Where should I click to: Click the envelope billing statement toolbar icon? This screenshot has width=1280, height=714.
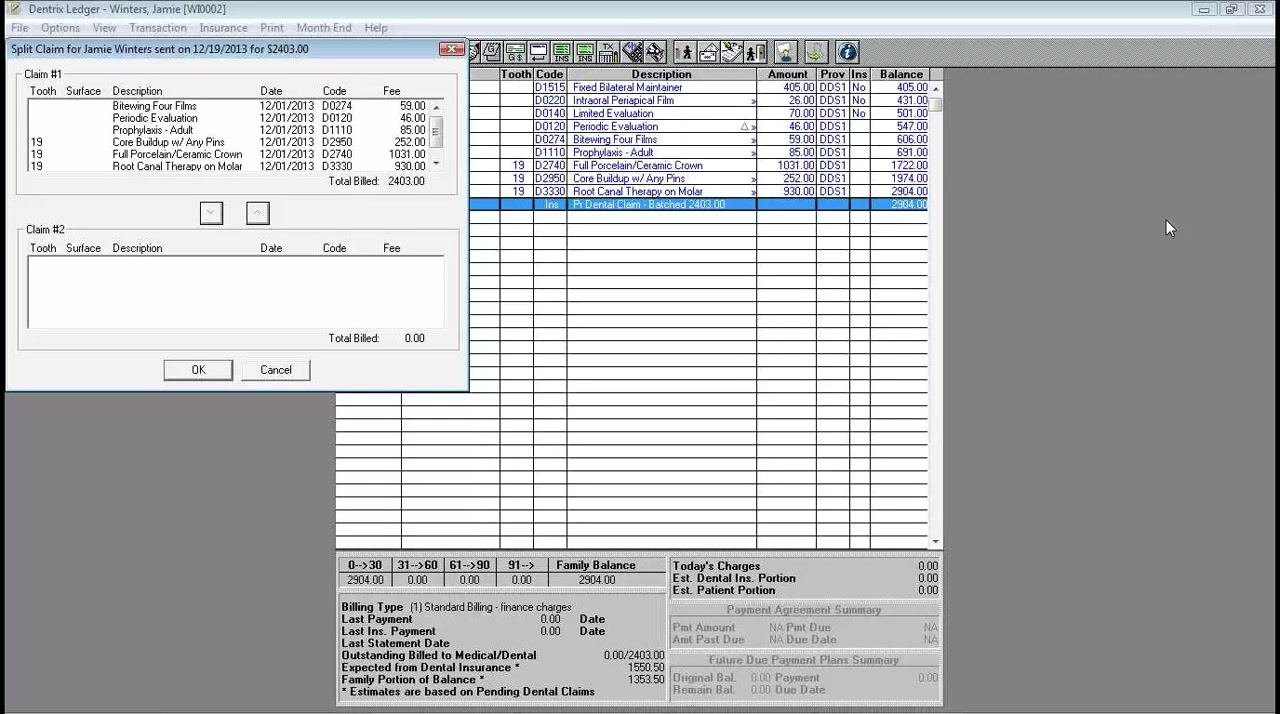pyautogui.click(x=709, y=52)
